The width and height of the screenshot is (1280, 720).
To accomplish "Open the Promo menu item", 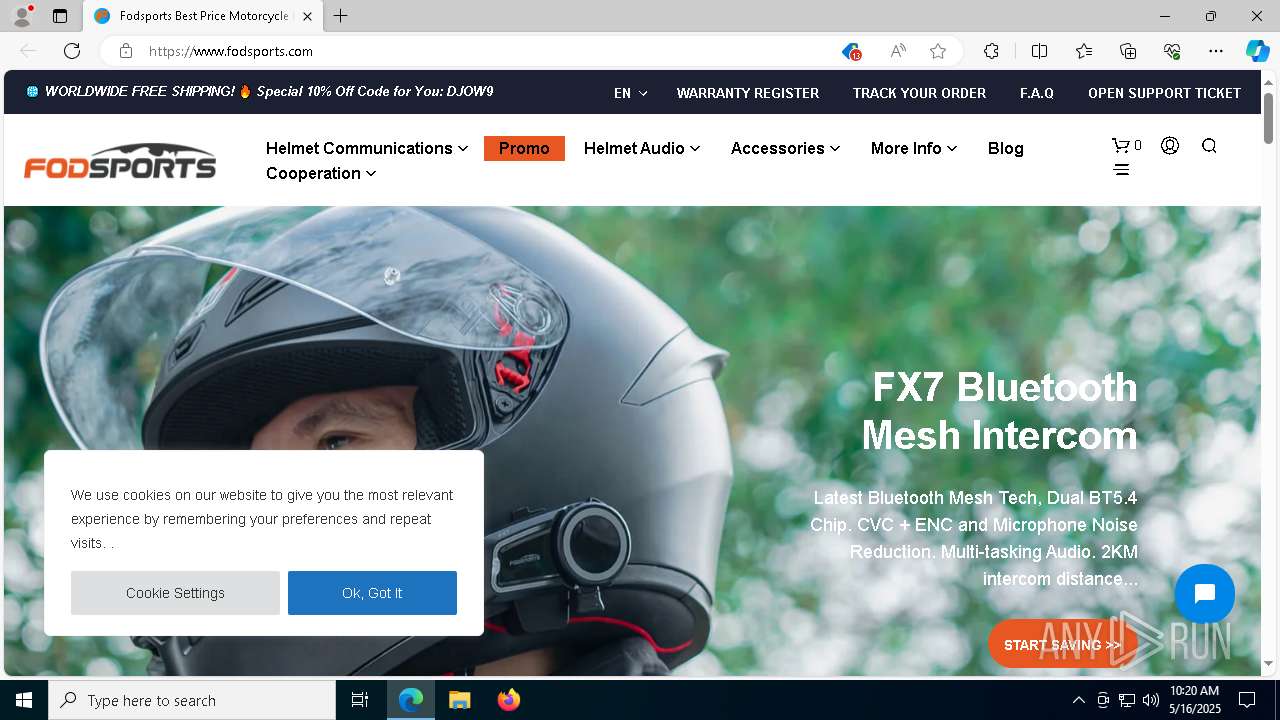I will pyautogui.click(x=524, y=148).
